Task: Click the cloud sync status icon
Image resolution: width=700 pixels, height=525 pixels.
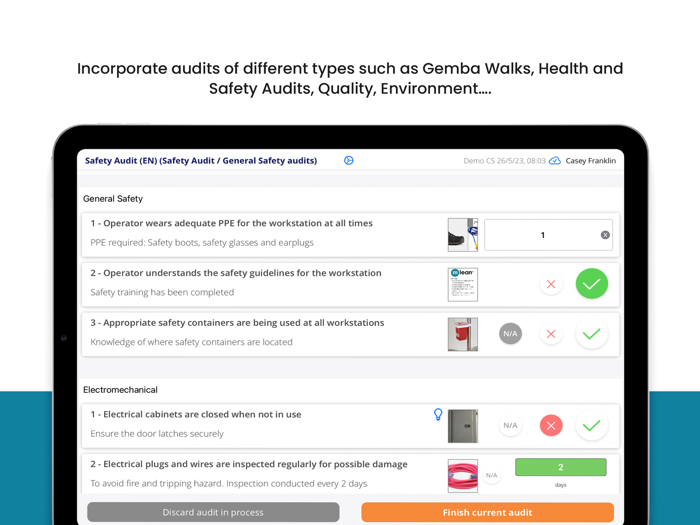Action: coord(555,161)
